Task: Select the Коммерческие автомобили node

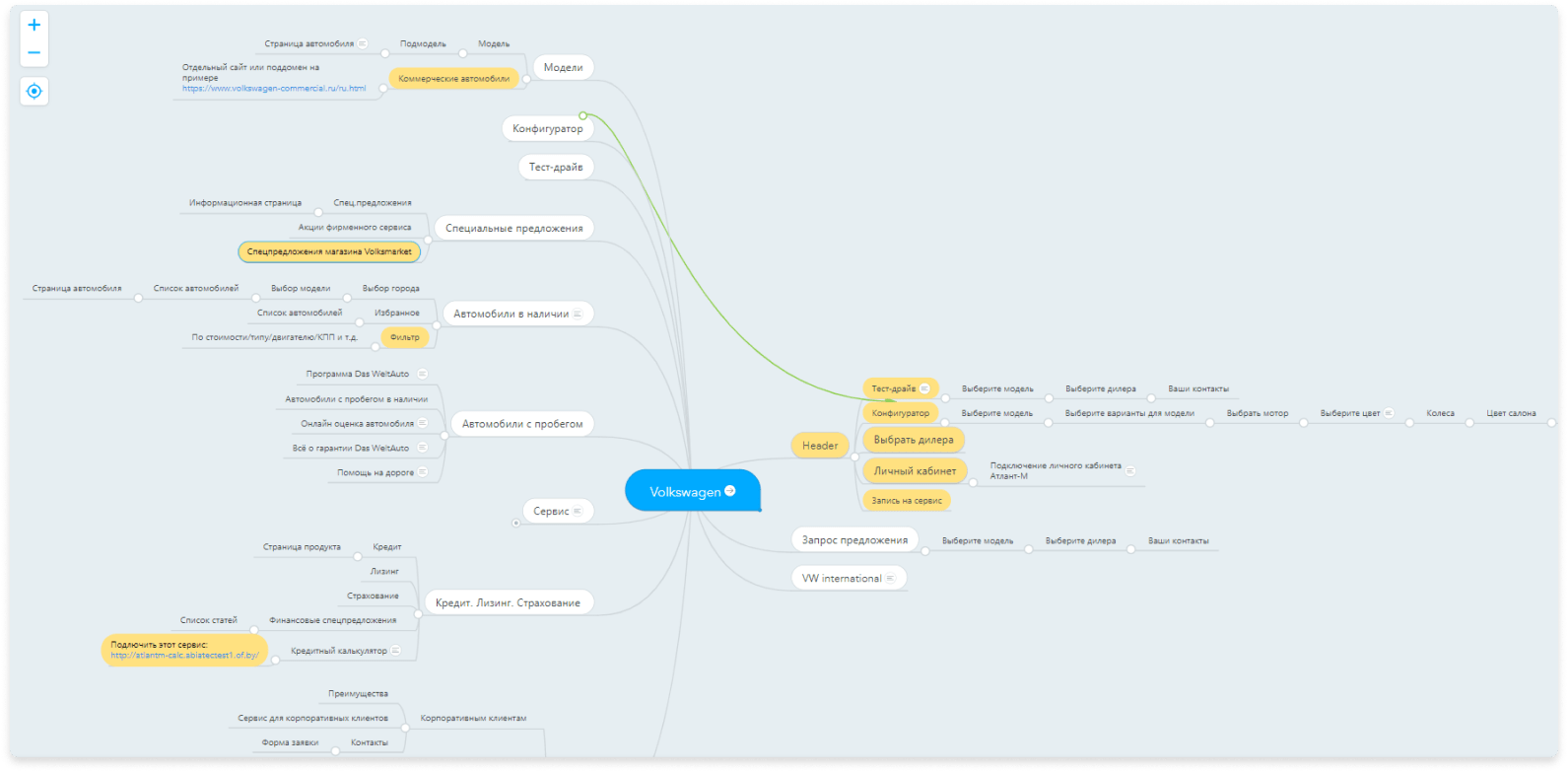Action: coord(454,79)
